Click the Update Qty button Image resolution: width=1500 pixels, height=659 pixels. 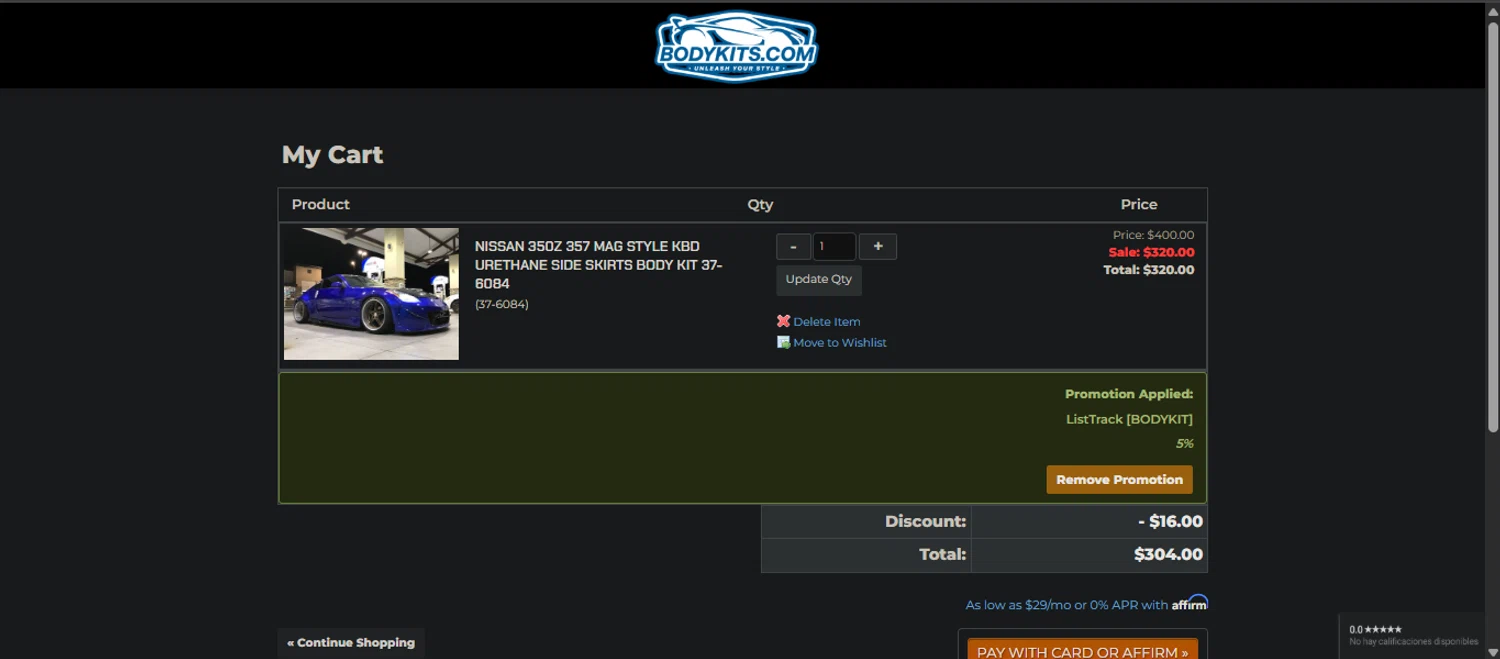click(x=819, y=280)
